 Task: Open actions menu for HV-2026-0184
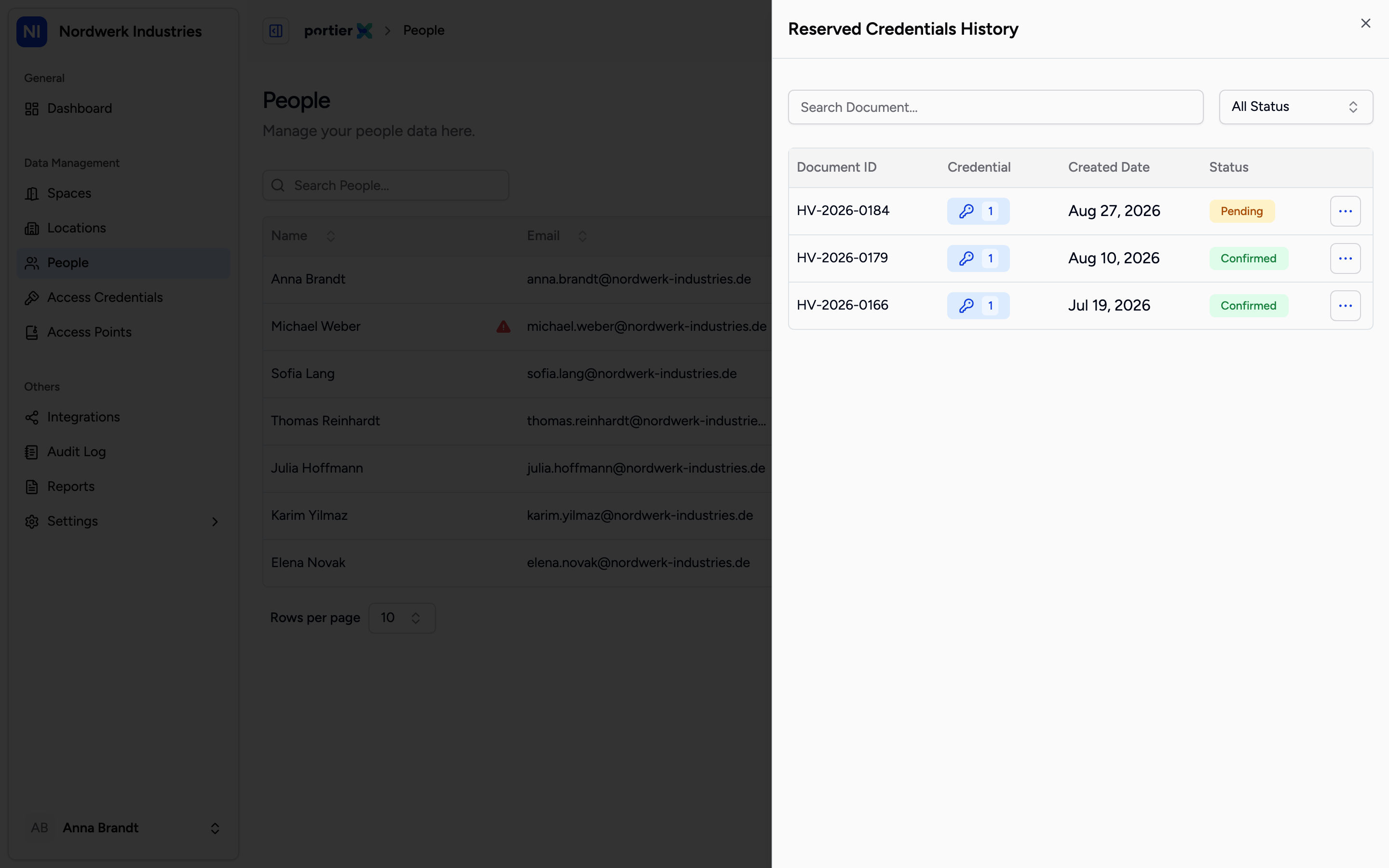coord(1345,211)
